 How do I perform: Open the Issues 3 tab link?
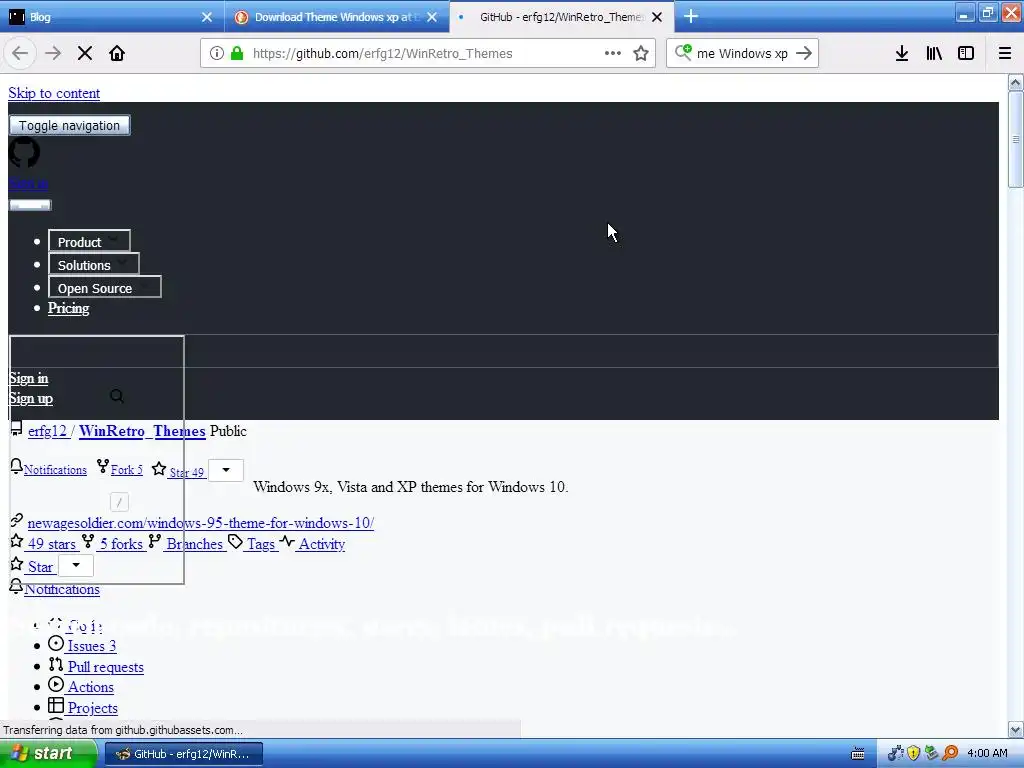pyautogui.click(x=91, y=646)
